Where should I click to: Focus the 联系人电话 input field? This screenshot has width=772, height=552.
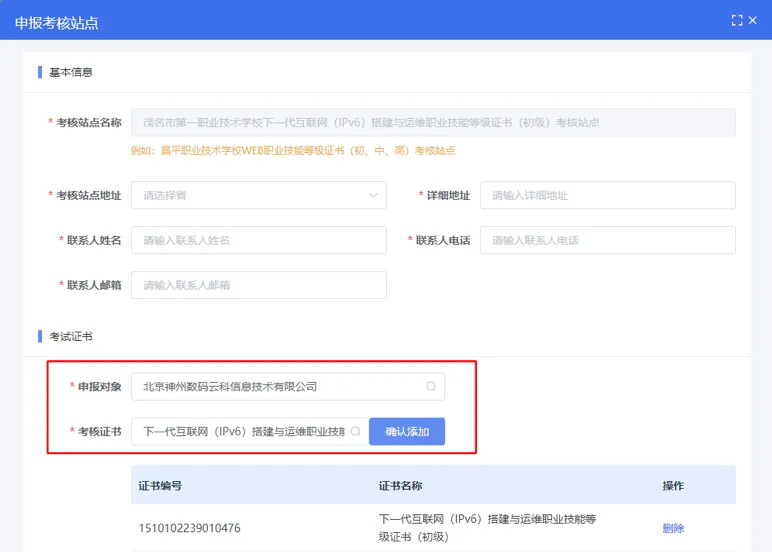point(608,240)
